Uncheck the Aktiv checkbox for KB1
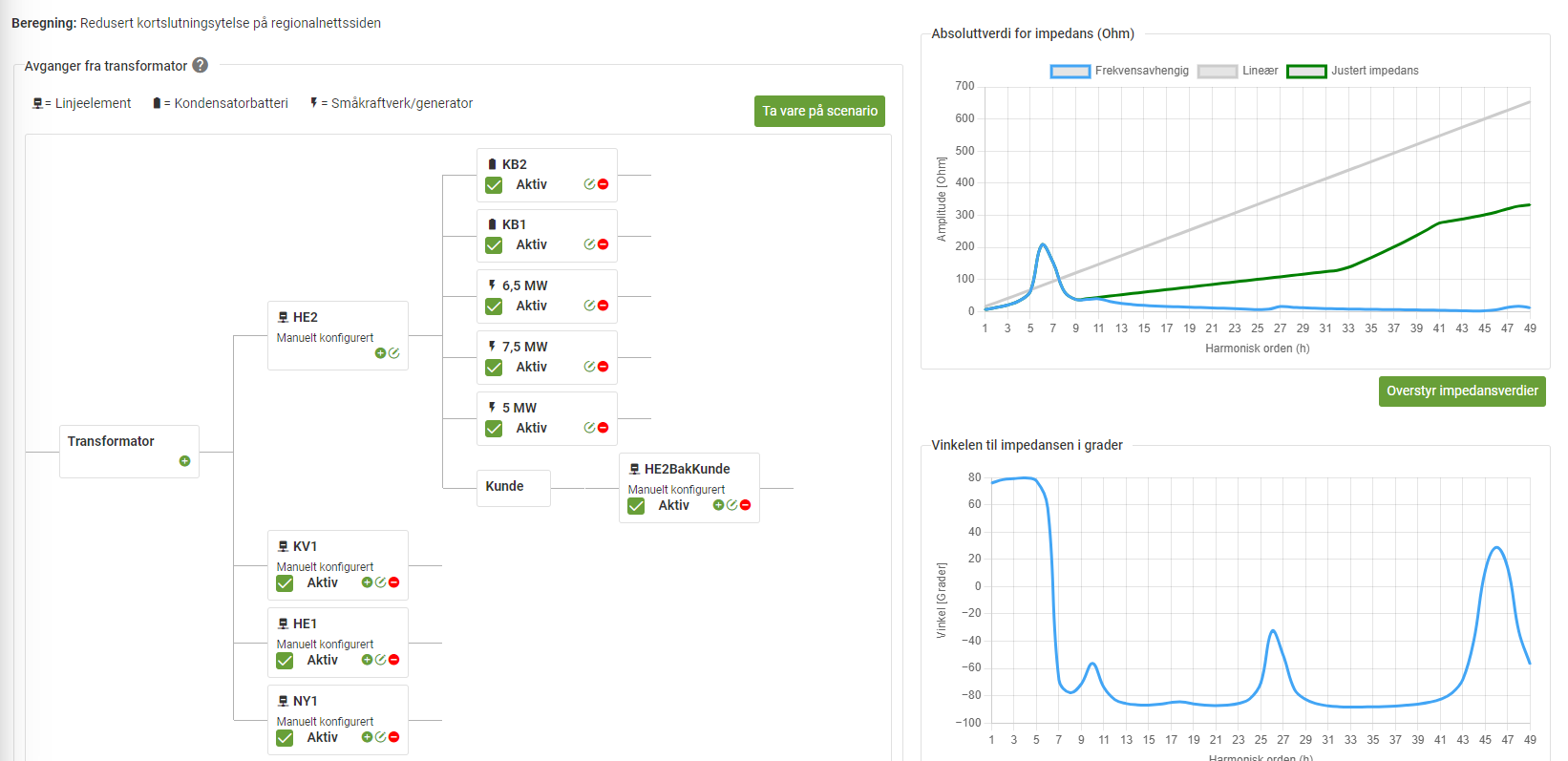This screenshot has width=1568, height=761. coord(494,245)
